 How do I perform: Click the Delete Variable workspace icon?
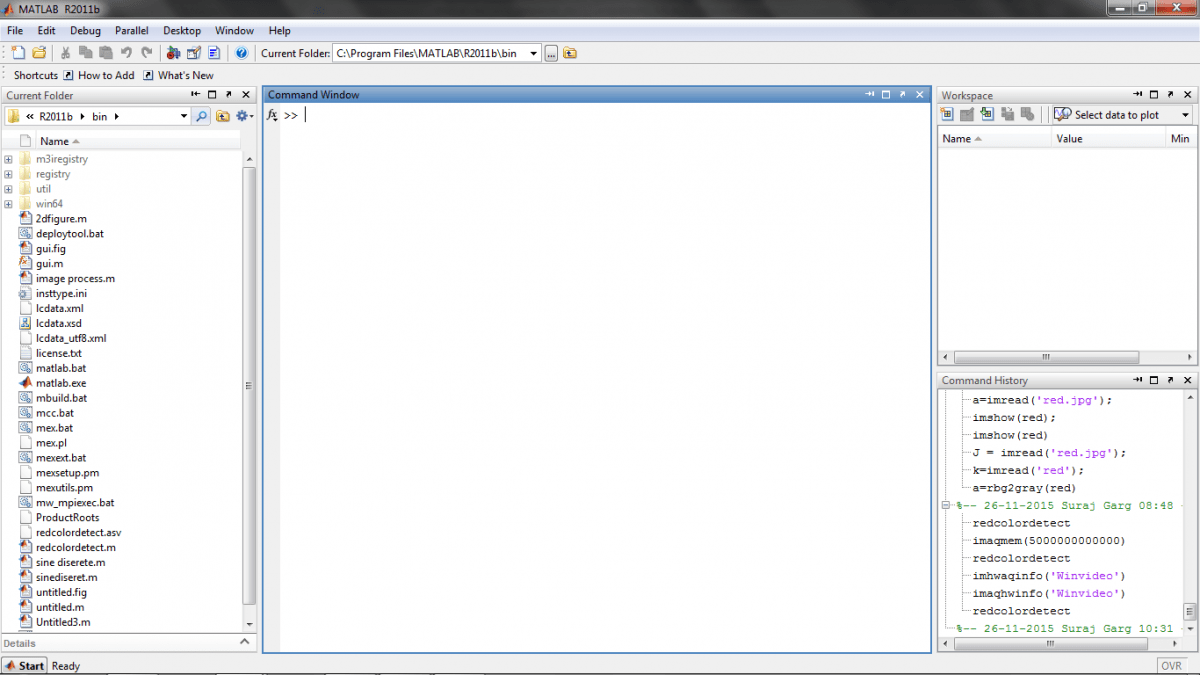point(1028,115)
